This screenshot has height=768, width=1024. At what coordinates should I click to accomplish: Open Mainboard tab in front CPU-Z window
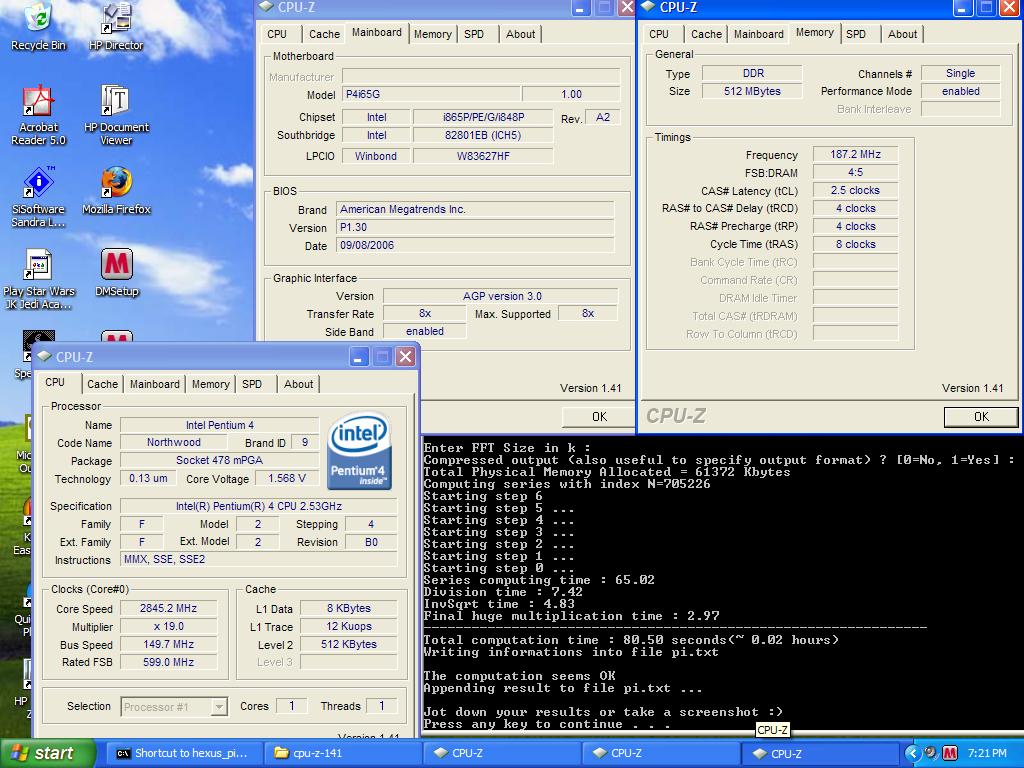[x=154, y=384]
